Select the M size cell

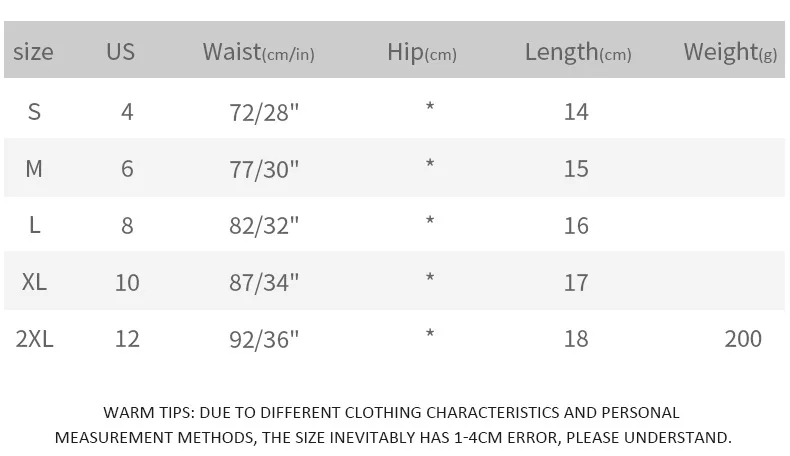tap(34, 168)
